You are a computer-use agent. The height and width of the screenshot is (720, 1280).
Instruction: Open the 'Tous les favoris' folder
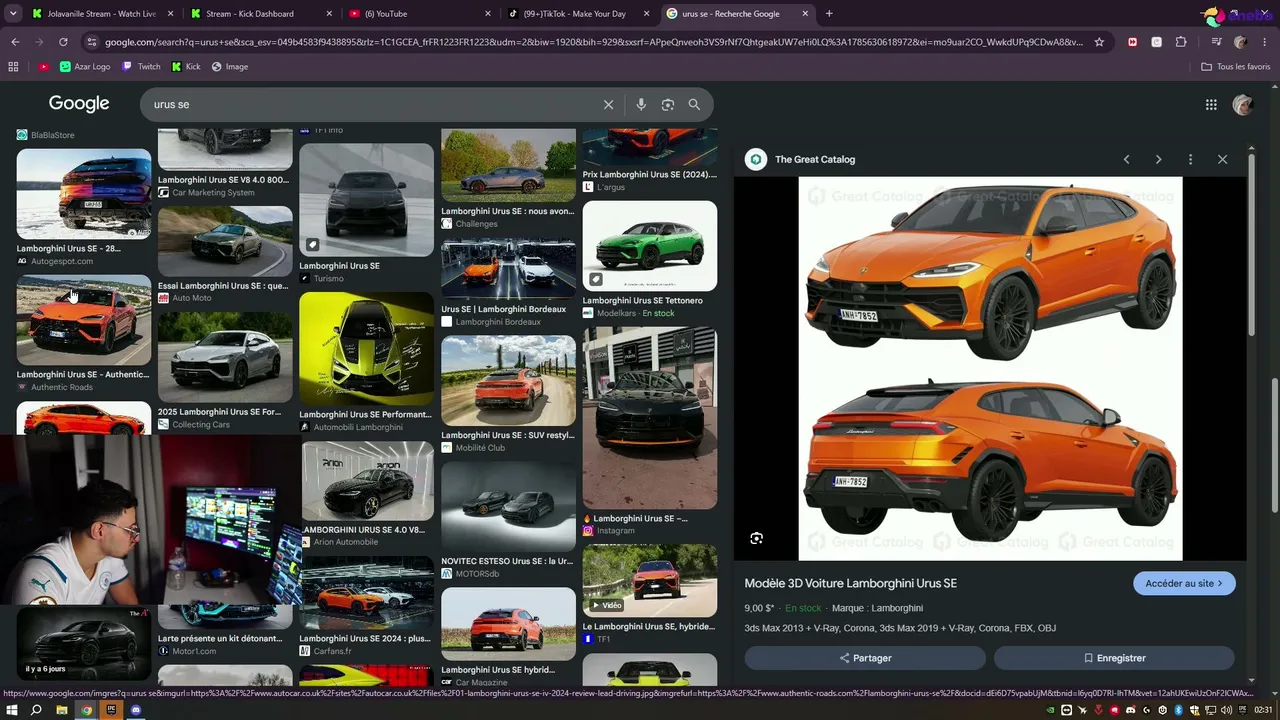tap(1235, 66)
